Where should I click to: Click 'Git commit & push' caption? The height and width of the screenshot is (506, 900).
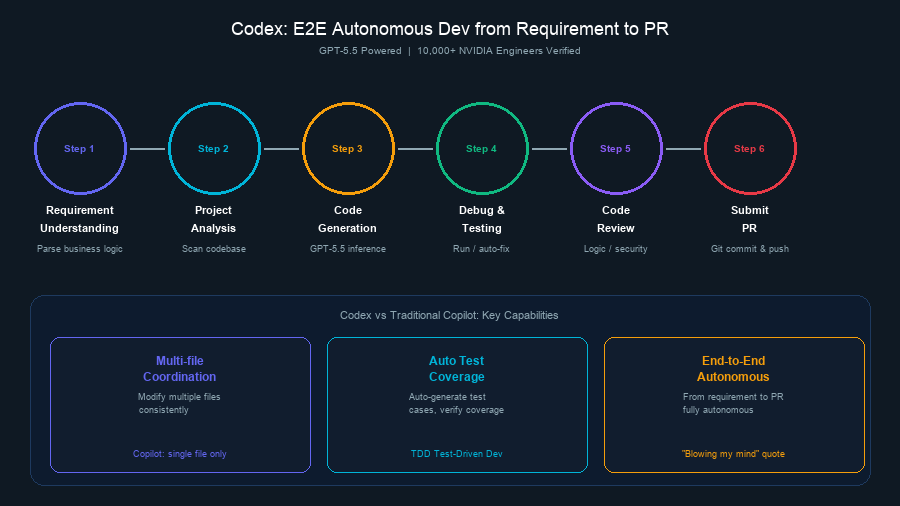point(750,248)
